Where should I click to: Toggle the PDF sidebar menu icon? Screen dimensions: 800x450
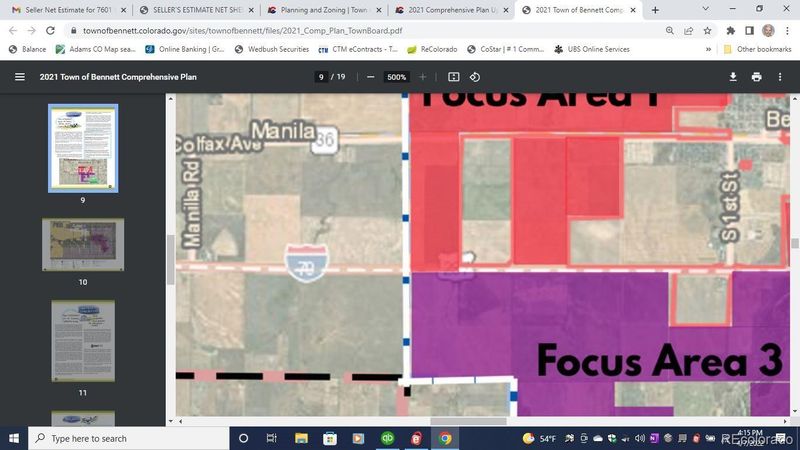pos(19,77)
